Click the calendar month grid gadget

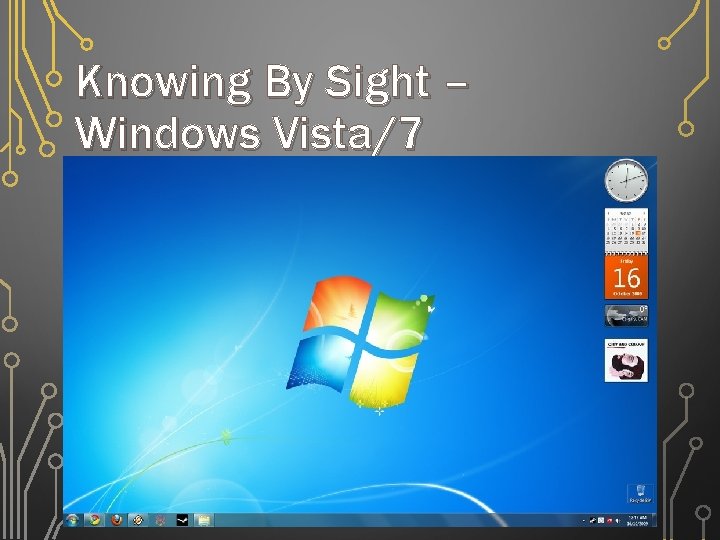point(626,231)
